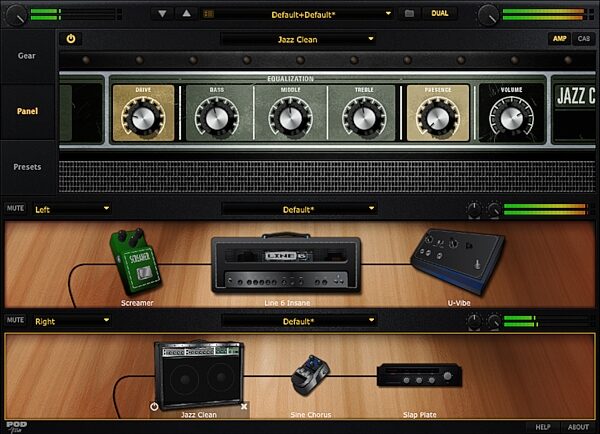Toggle the amp panel power button
Viewport: 600px width, 434px height.
[x=71, y=39]
